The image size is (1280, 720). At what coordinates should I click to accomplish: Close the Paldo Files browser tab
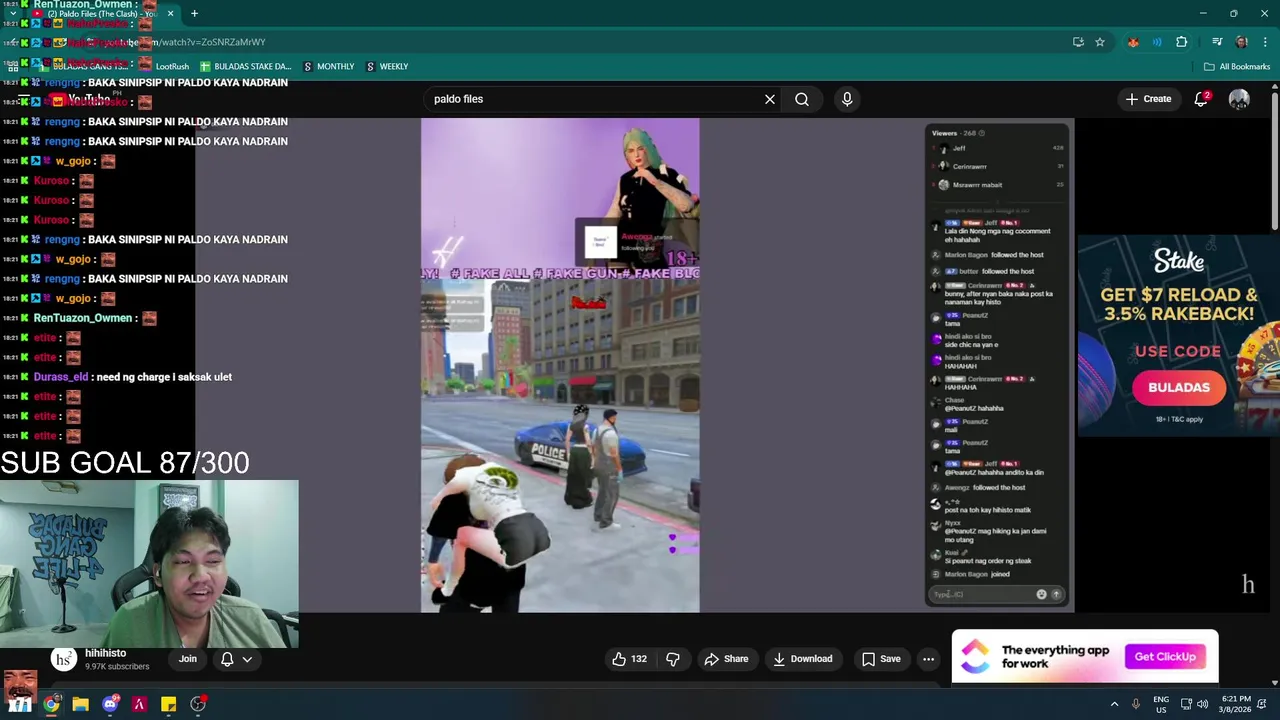point(170,14)
